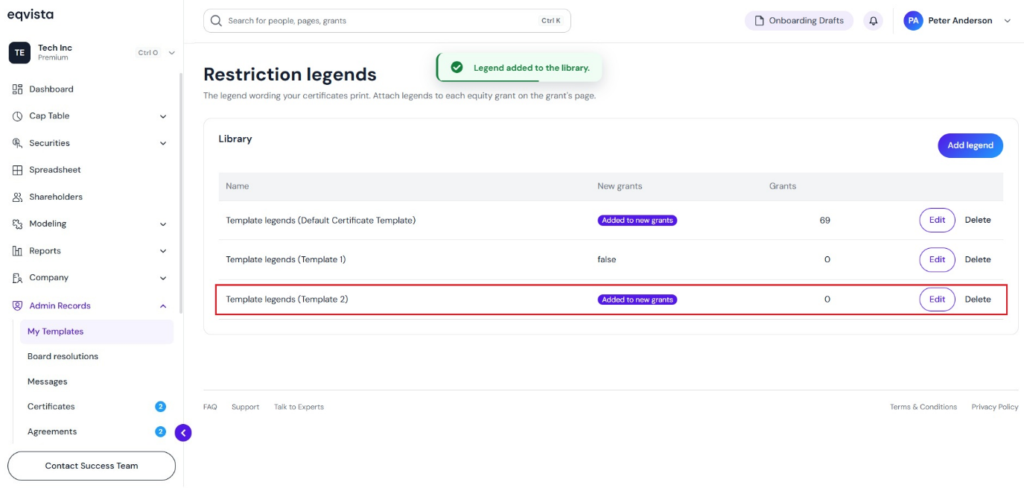
Task: Expand the Reports menu chevron
Action: click(x=163, y=251)
